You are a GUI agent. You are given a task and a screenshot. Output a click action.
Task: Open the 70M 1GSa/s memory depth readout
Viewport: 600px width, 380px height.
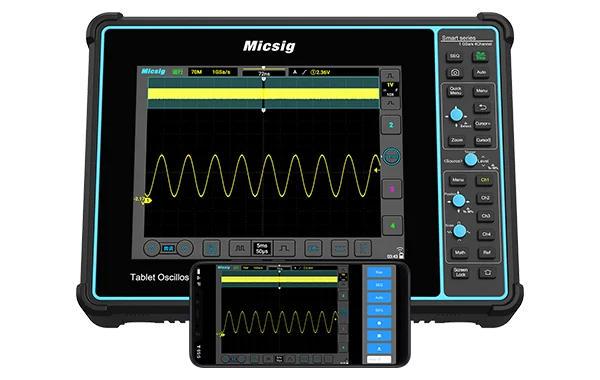(x=212, y=72)
